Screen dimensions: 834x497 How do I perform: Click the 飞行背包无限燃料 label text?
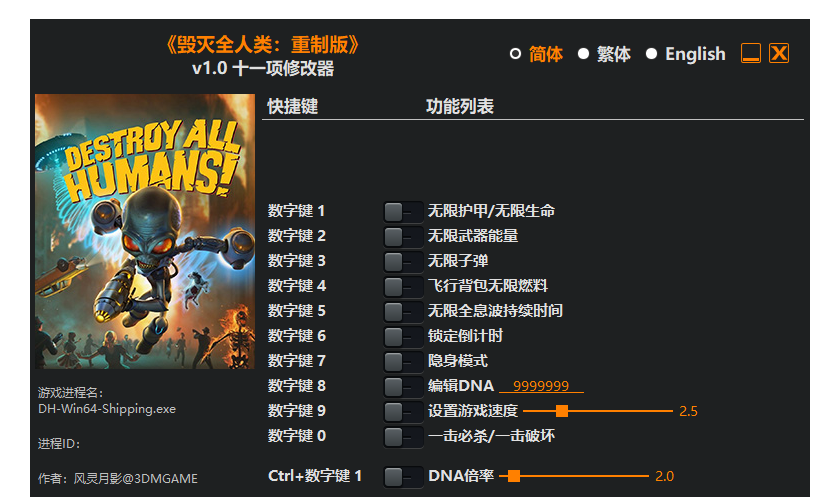488,286
